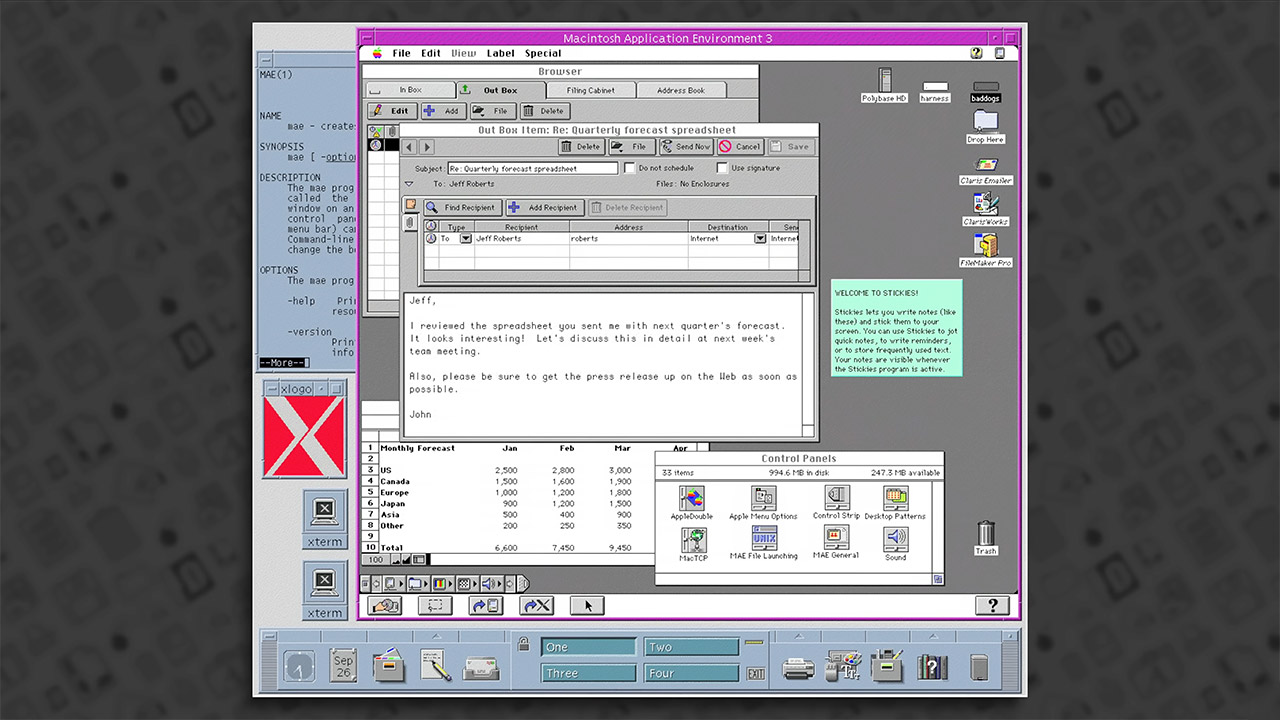Select the arrow pointer tool on bottom toolbar

587,605
